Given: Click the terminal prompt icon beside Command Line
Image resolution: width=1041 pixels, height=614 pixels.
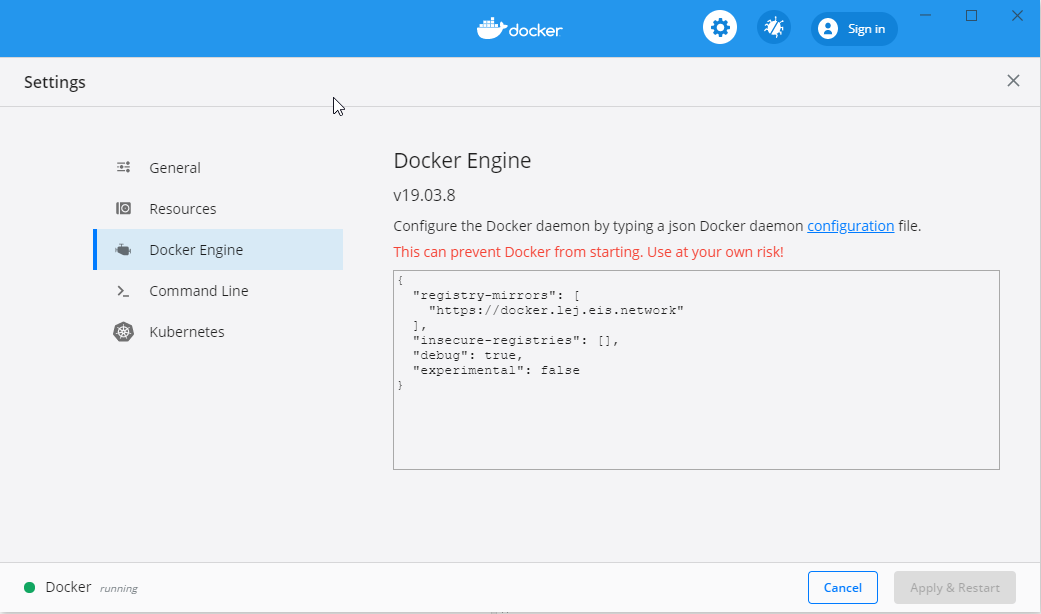Looking at the screenshot, I should (123, 291).
